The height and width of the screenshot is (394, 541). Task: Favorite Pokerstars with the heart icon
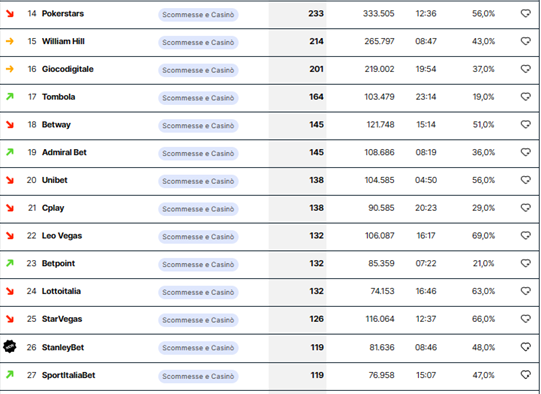point(525,13)
